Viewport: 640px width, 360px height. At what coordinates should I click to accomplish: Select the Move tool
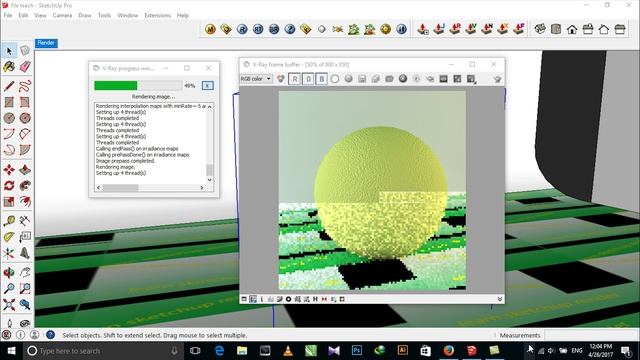coord(9,169)
